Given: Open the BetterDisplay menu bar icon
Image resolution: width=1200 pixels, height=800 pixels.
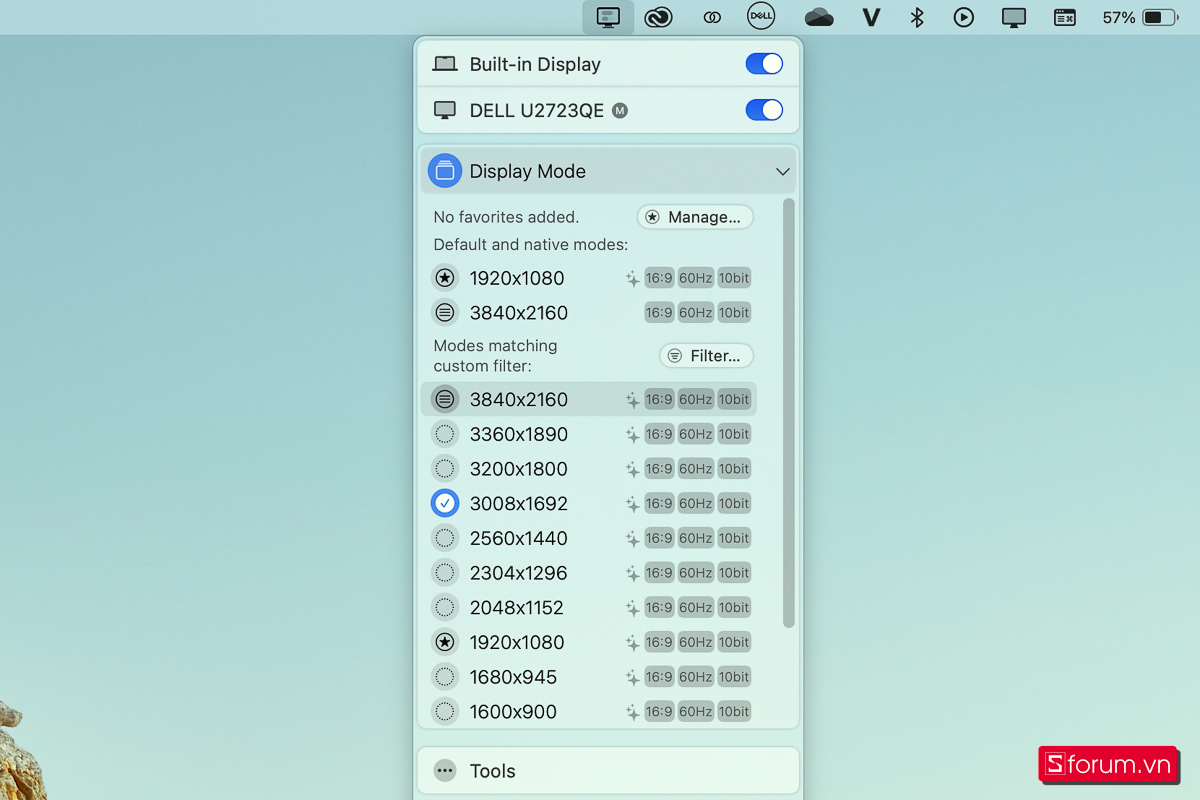Looking at the screenshot, I should 608,17.
